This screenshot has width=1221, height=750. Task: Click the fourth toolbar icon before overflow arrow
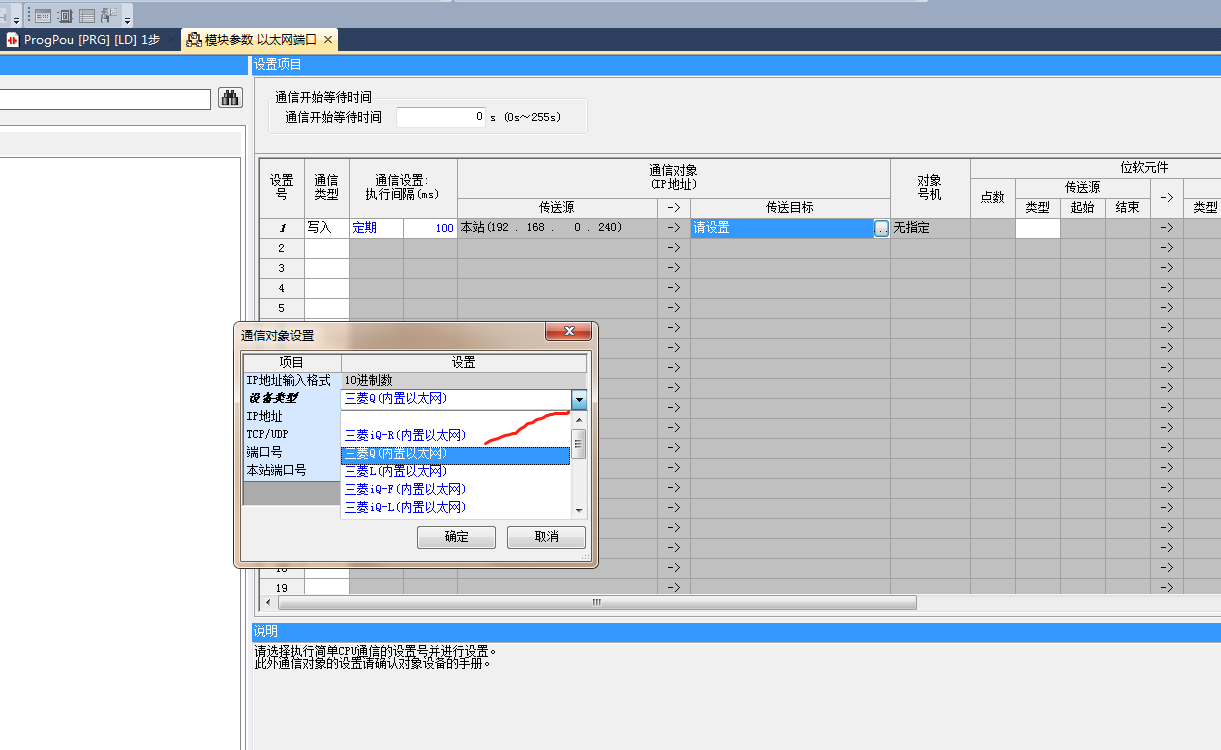point(109,16)
